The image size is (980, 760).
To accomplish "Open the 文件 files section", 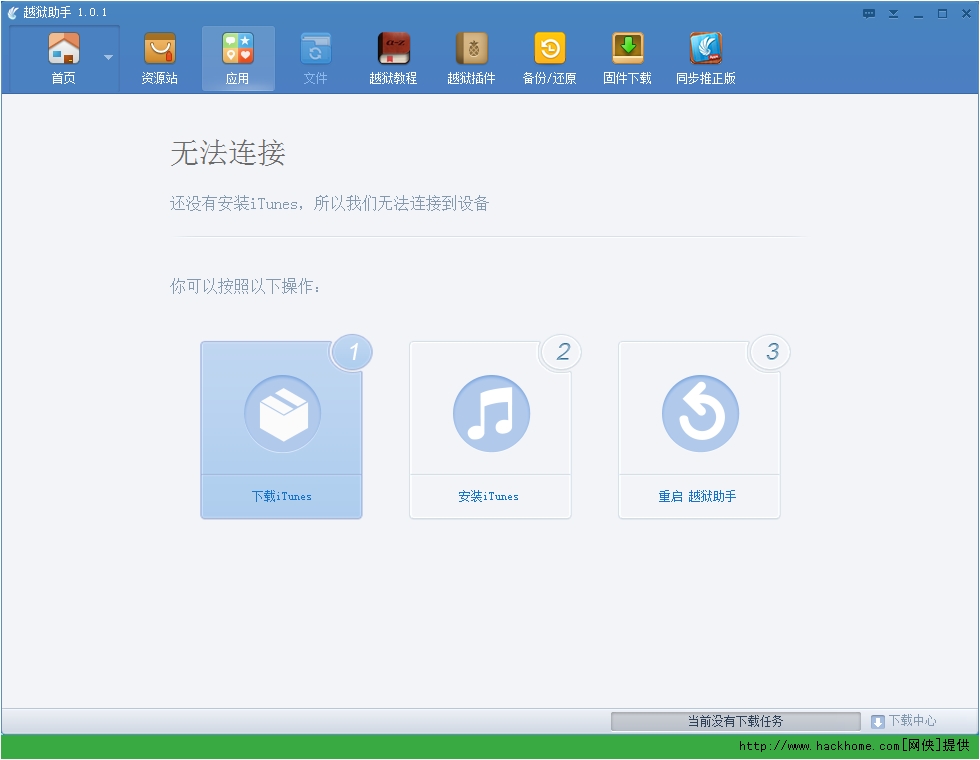I will [x=316, y=59].
